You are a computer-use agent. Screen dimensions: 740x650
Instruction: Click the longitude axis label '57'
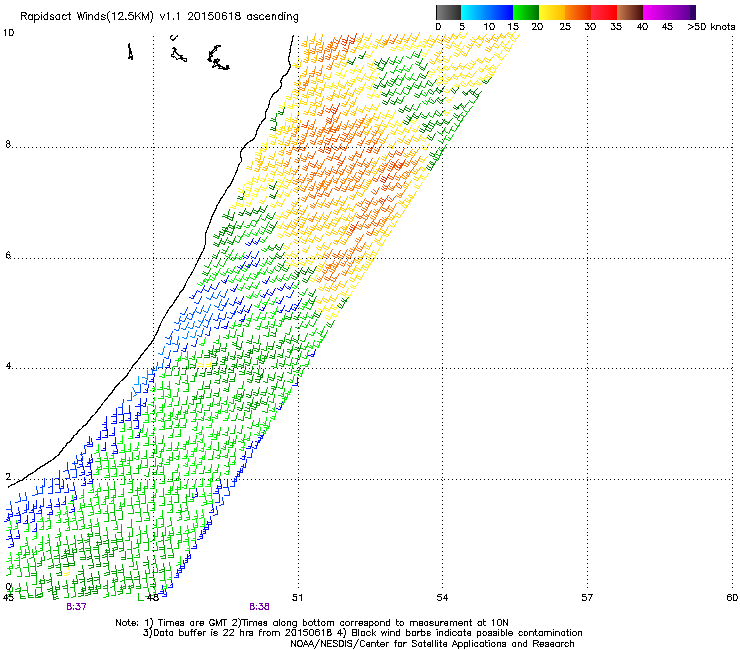(587, 598)
